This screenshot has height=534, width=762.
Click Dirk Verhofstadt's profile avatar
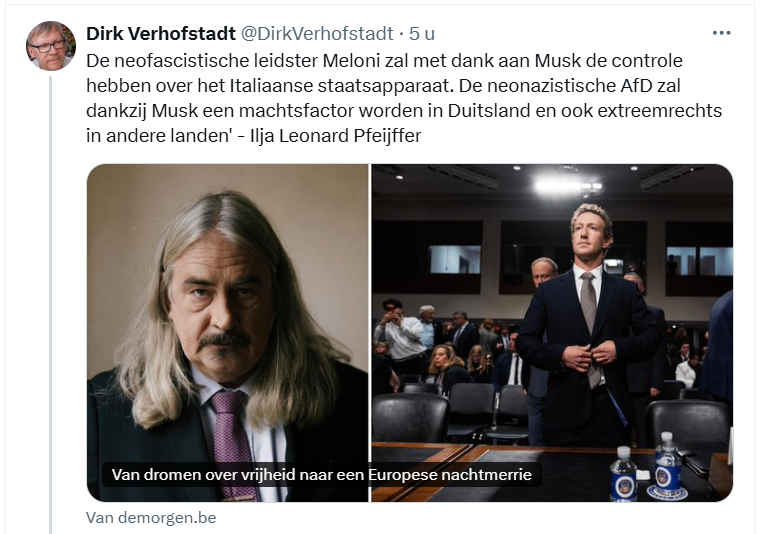51,46
